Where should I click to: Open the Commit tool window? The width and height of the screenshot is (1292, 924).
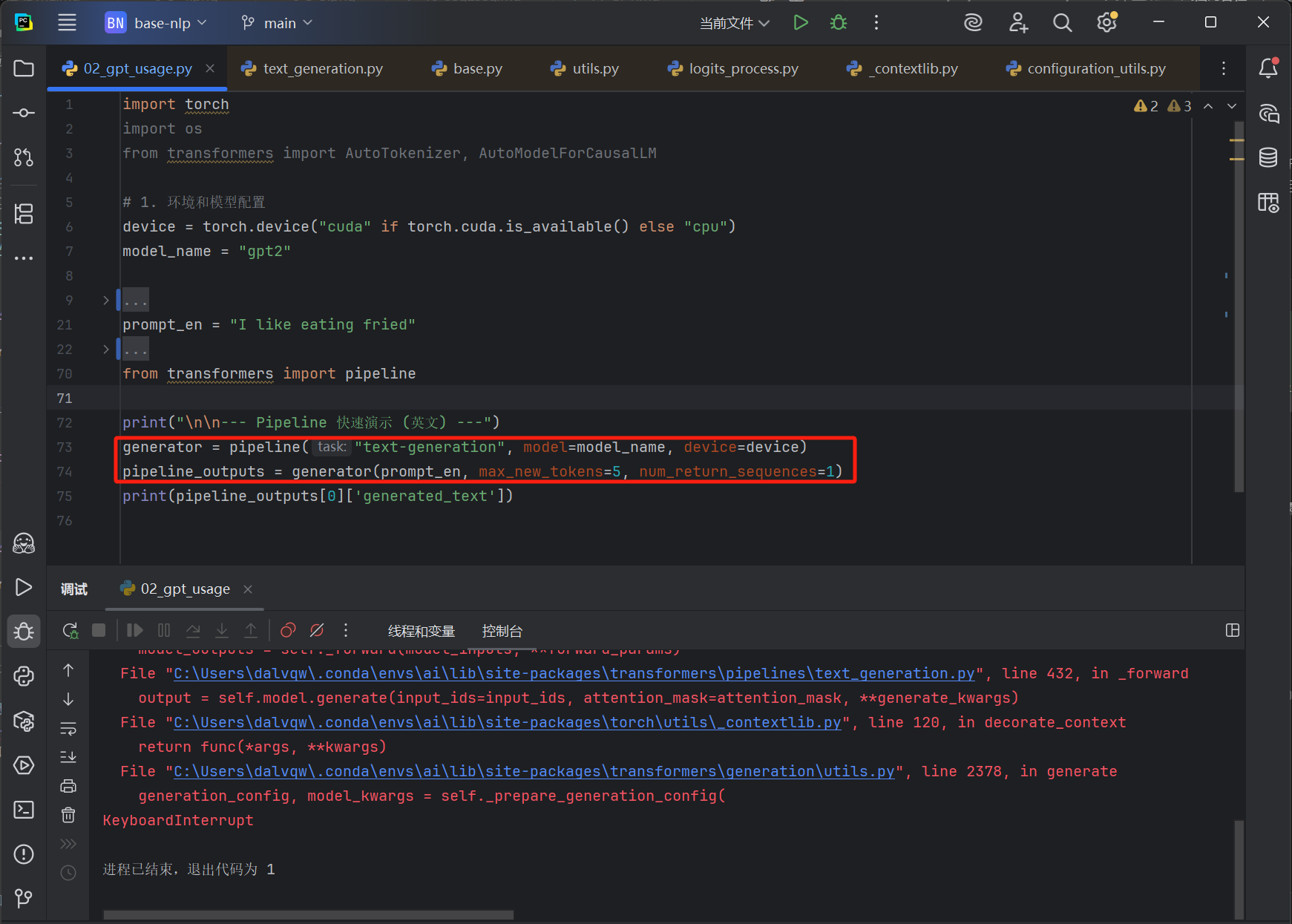[24, 113]
